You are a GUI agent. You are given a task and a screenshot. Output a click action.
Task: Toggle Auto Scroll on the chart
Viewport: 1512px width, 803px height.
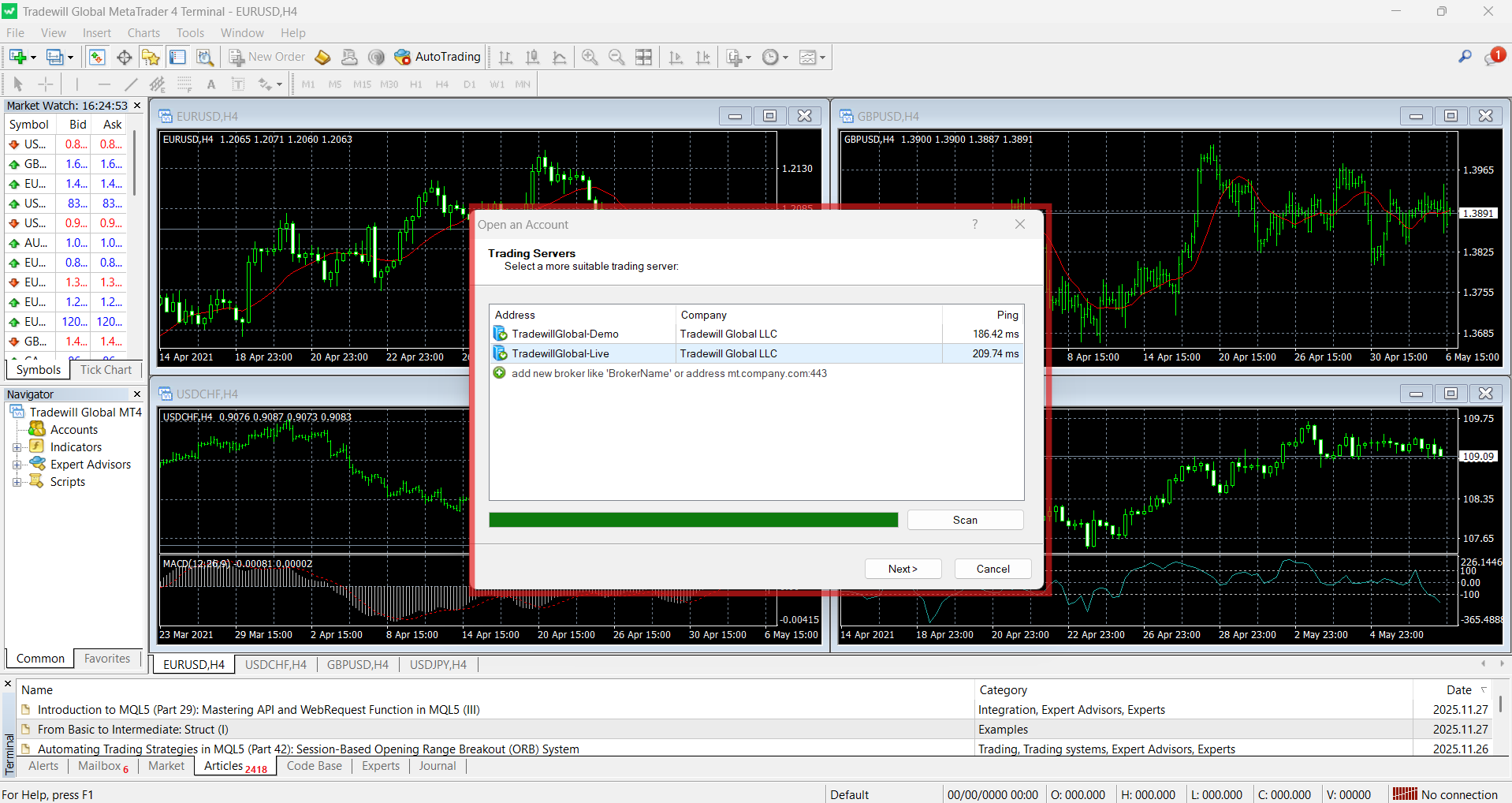(676, 57)
